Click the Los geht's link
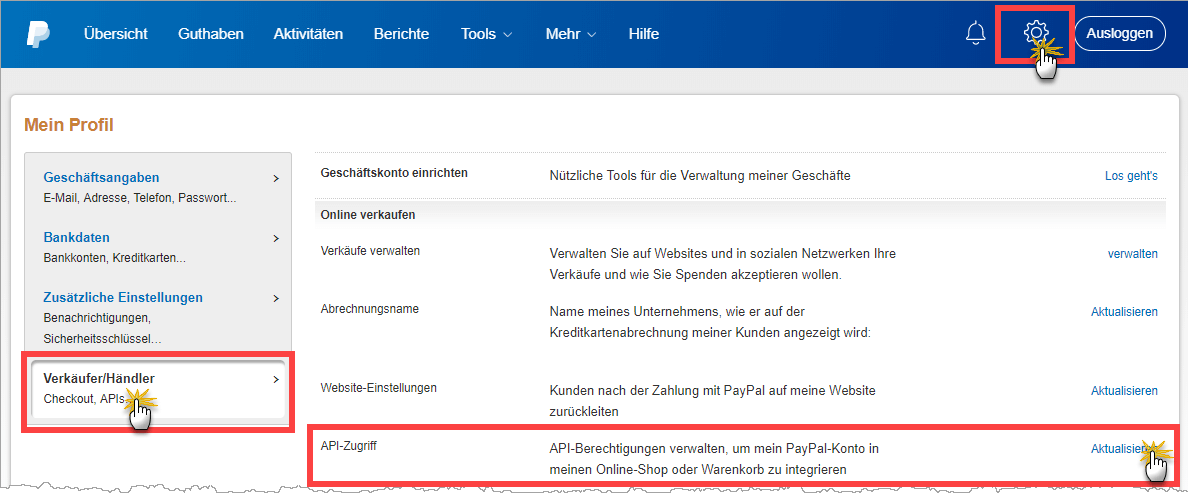 point(1131,176)
